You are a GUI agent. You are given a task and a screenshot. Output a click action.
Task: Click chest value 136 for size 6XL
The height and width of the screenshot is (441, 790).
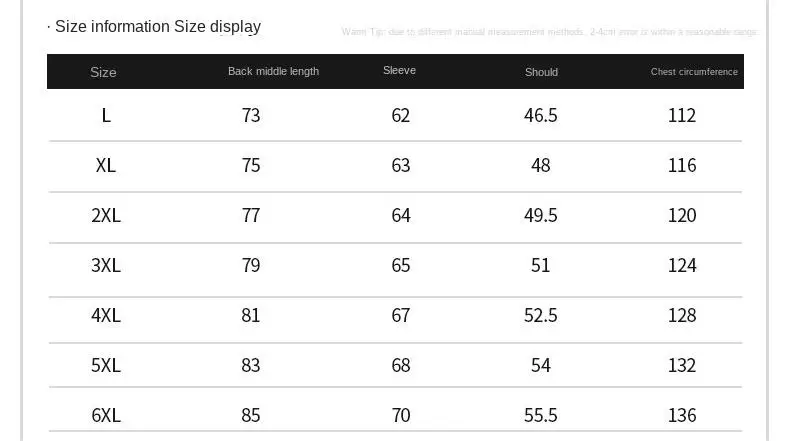click(682, 415)
